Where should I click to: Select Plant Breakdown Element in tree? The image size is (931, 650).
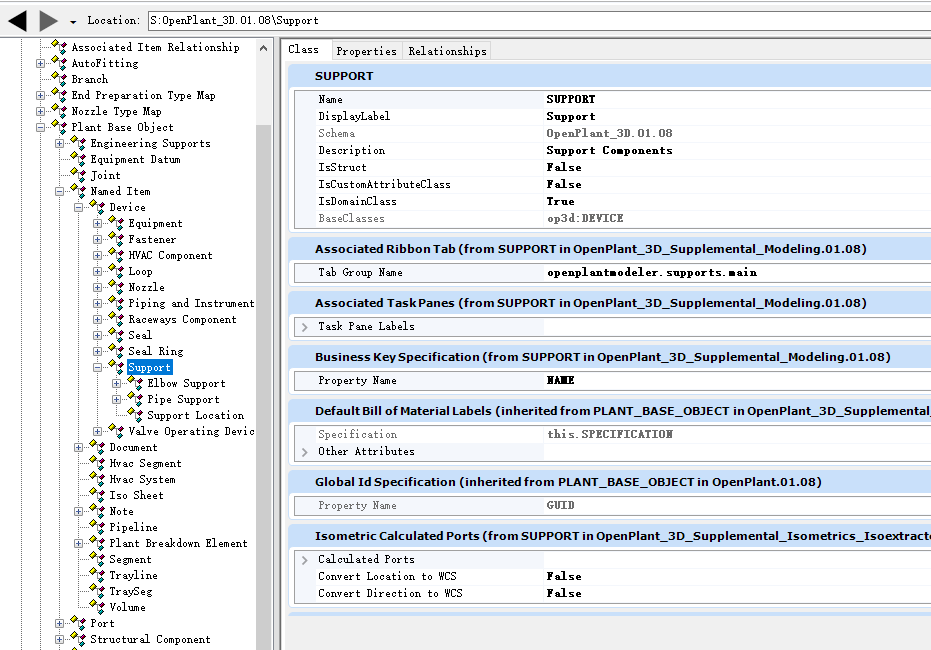pyautogui.click(x=178, y=543)
